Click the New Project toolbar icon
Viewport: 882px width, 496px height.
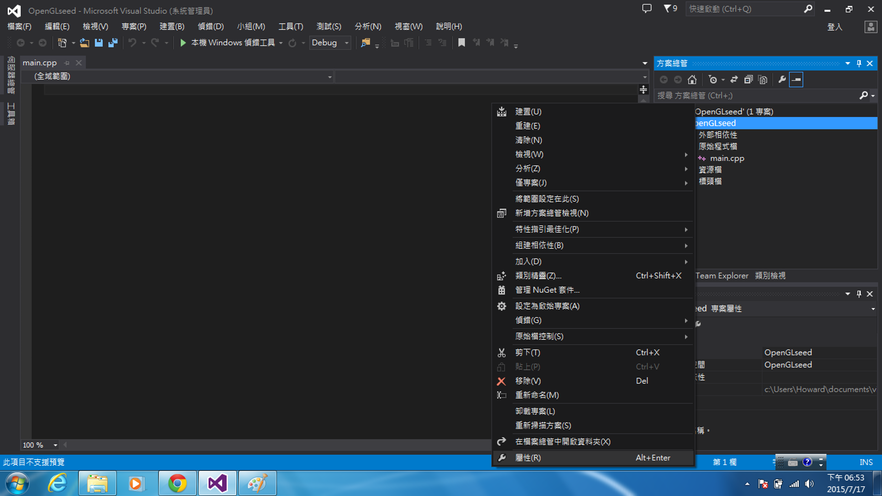tap(62, 43)
